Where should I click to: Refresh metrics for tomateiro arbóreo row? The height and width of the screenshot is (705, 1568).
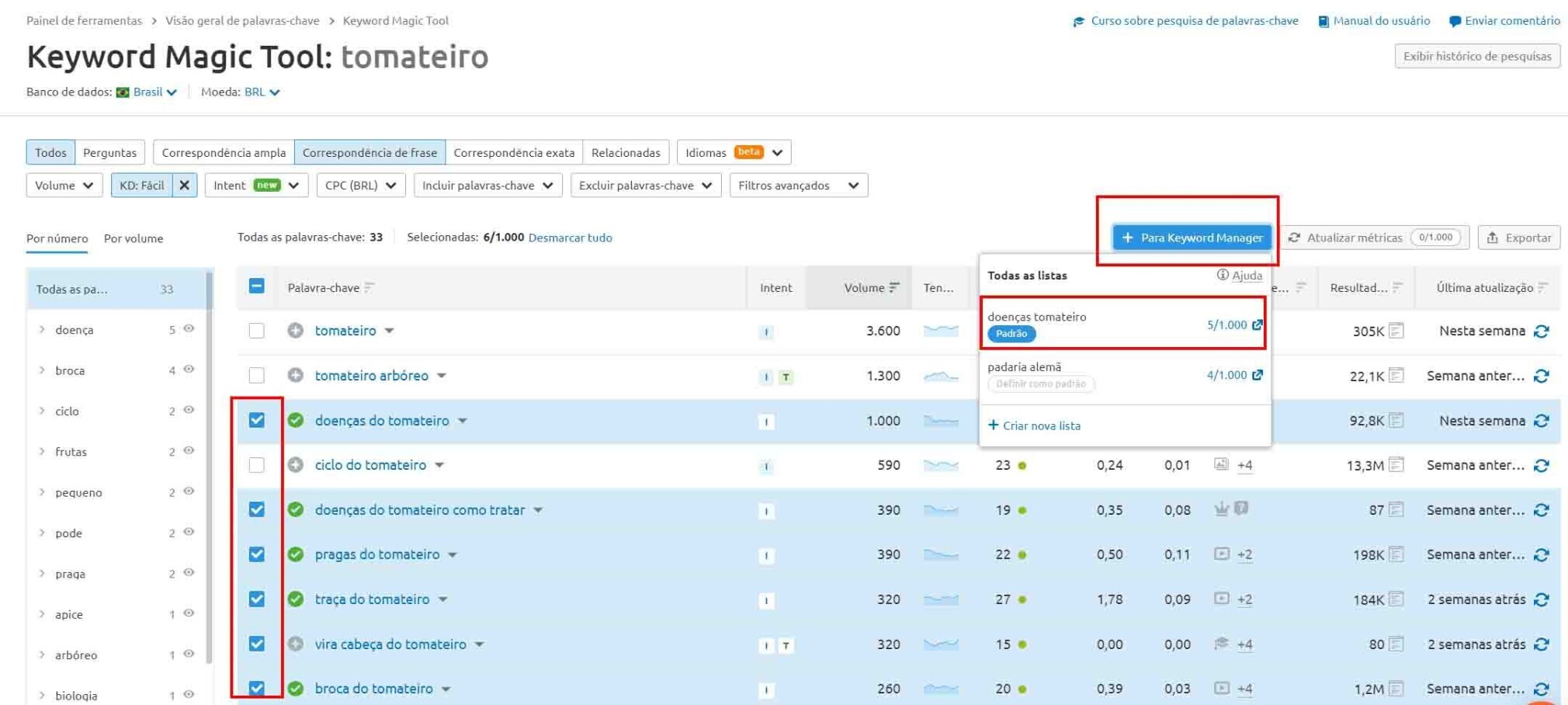[1542, 377]
